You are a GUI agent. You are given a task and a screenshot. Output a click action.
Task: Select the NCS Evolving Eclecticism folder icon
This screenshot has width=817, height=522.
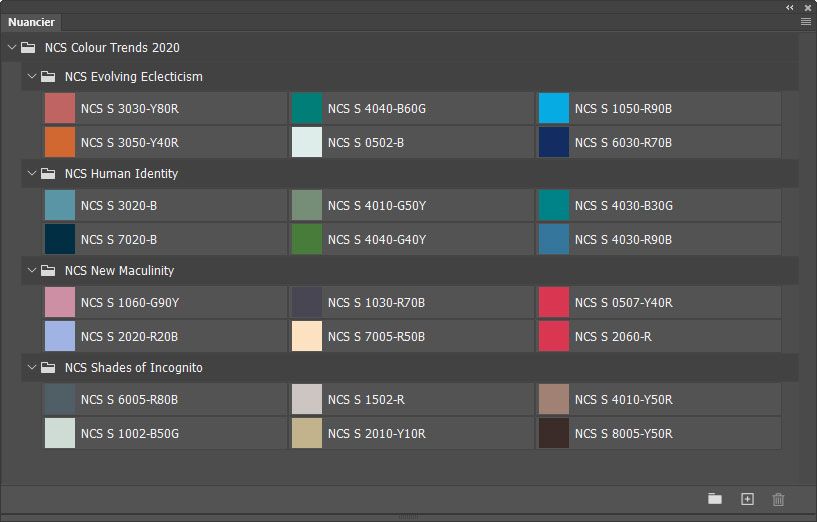48,77
